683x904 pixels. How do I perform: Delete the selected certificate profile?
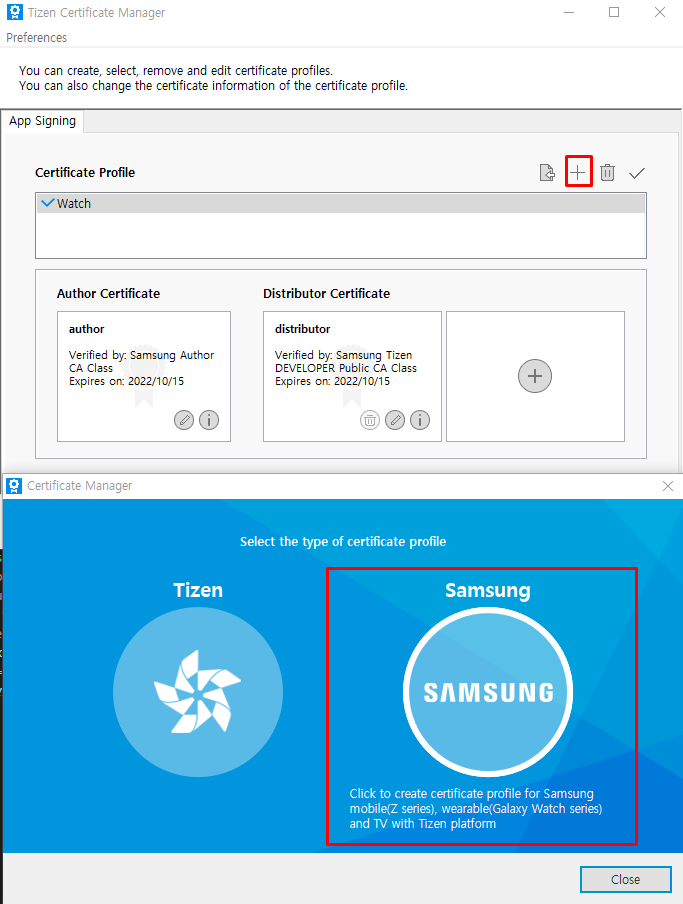pos(607,172)
